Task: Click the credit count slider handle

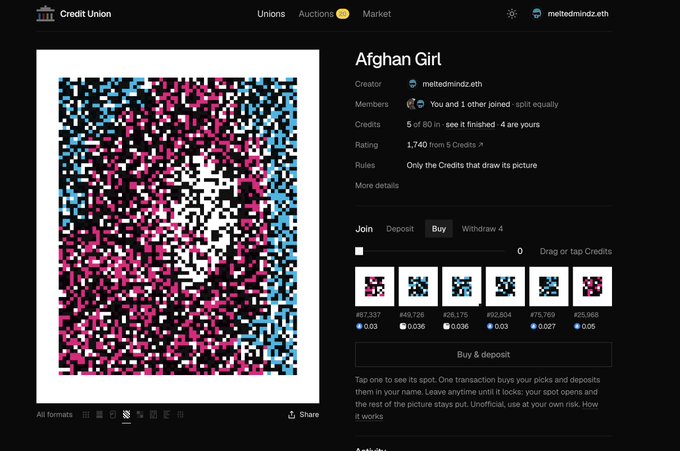Action: coord(359,251)
